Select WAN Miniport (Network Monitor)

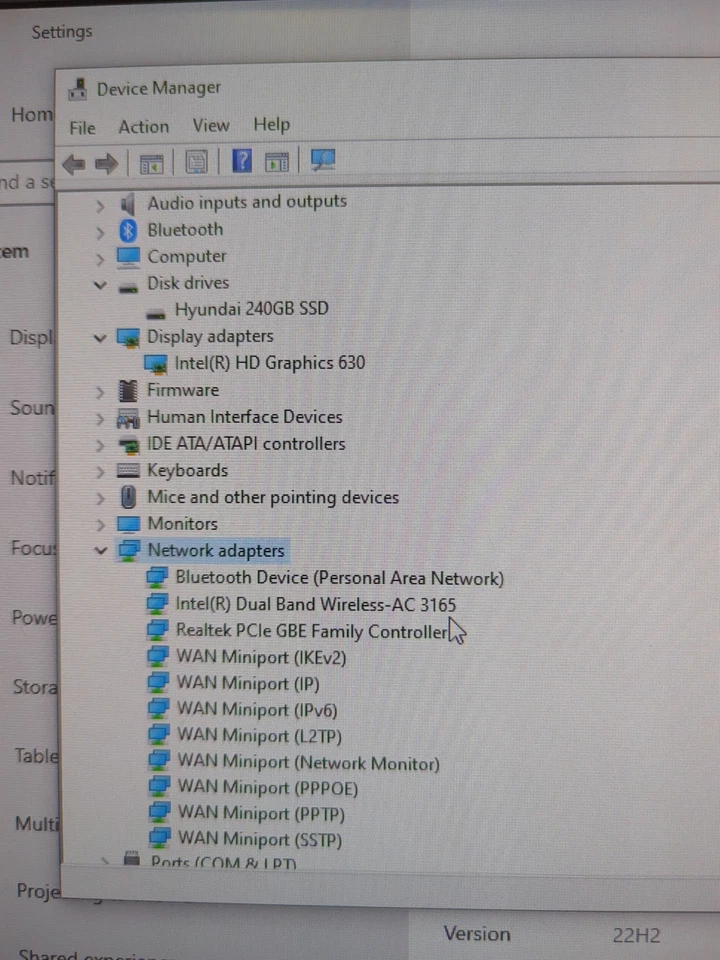click(309, 762)
